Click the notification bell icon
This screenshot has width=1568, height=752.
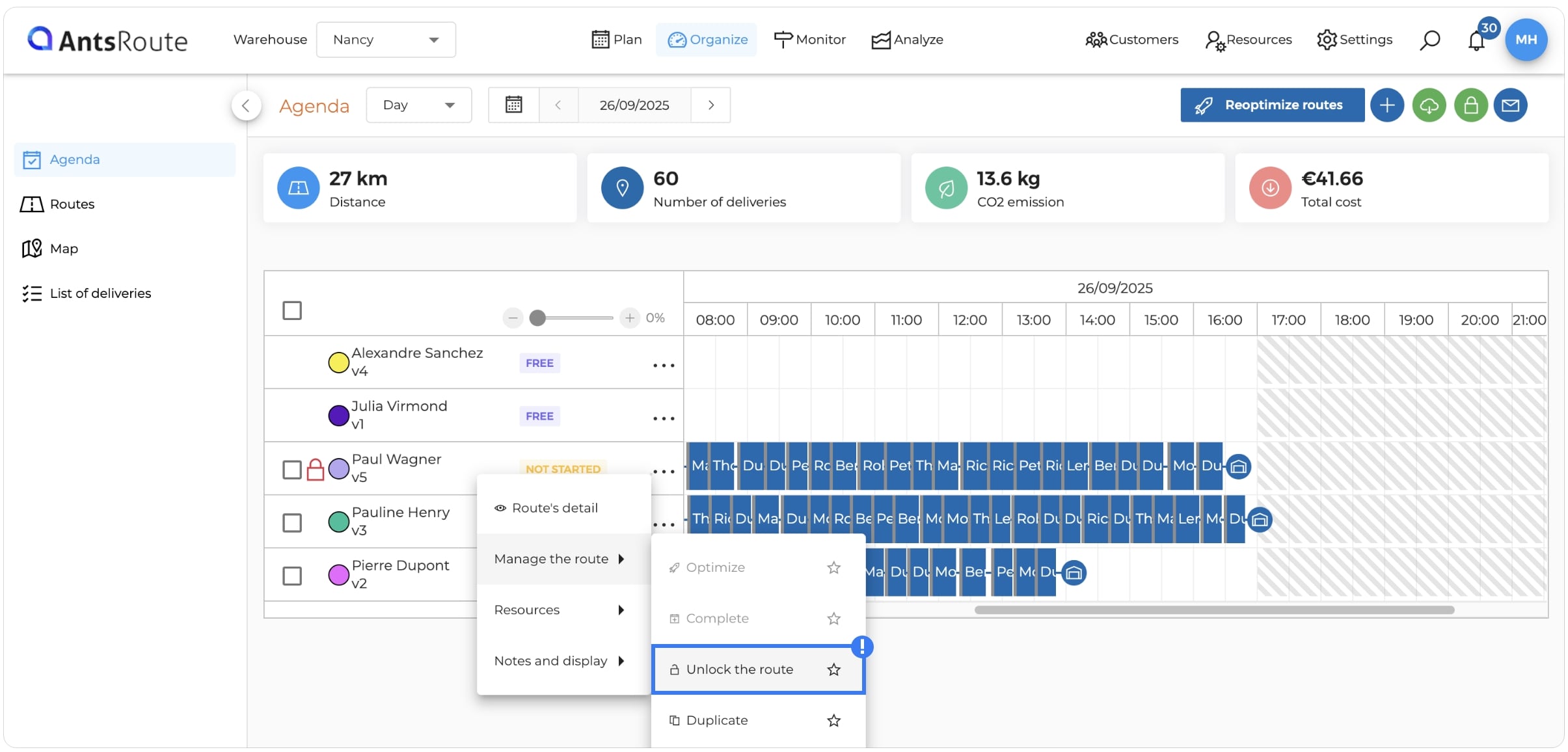click(x=1476, y=41)
